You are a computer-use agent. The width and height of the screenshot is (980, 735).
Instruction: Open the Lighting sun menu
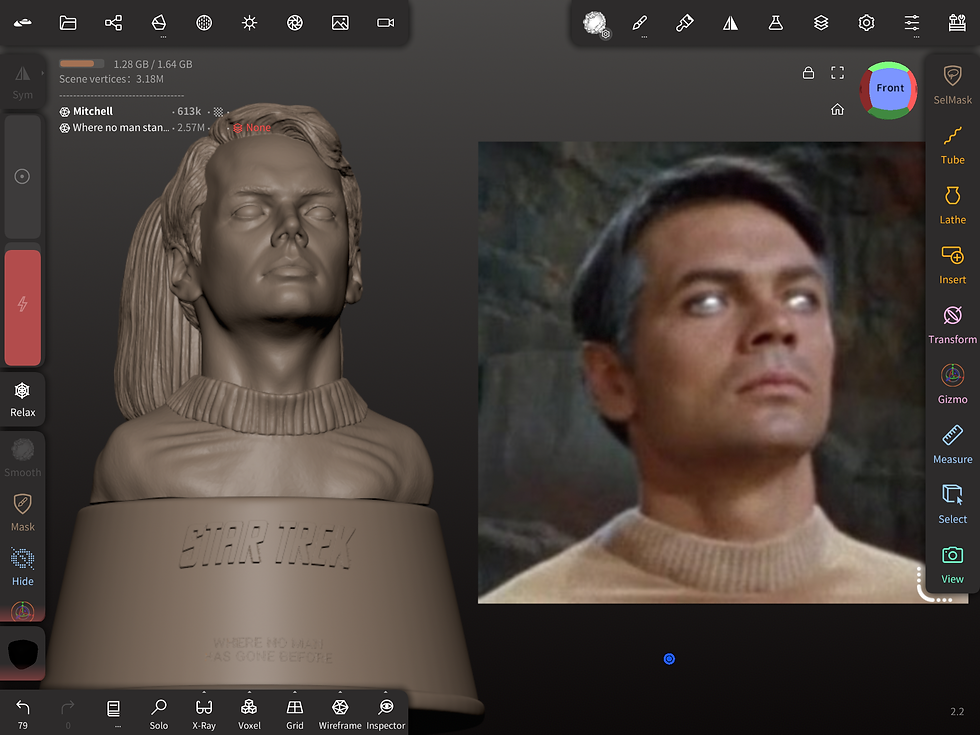coord(249,23)
